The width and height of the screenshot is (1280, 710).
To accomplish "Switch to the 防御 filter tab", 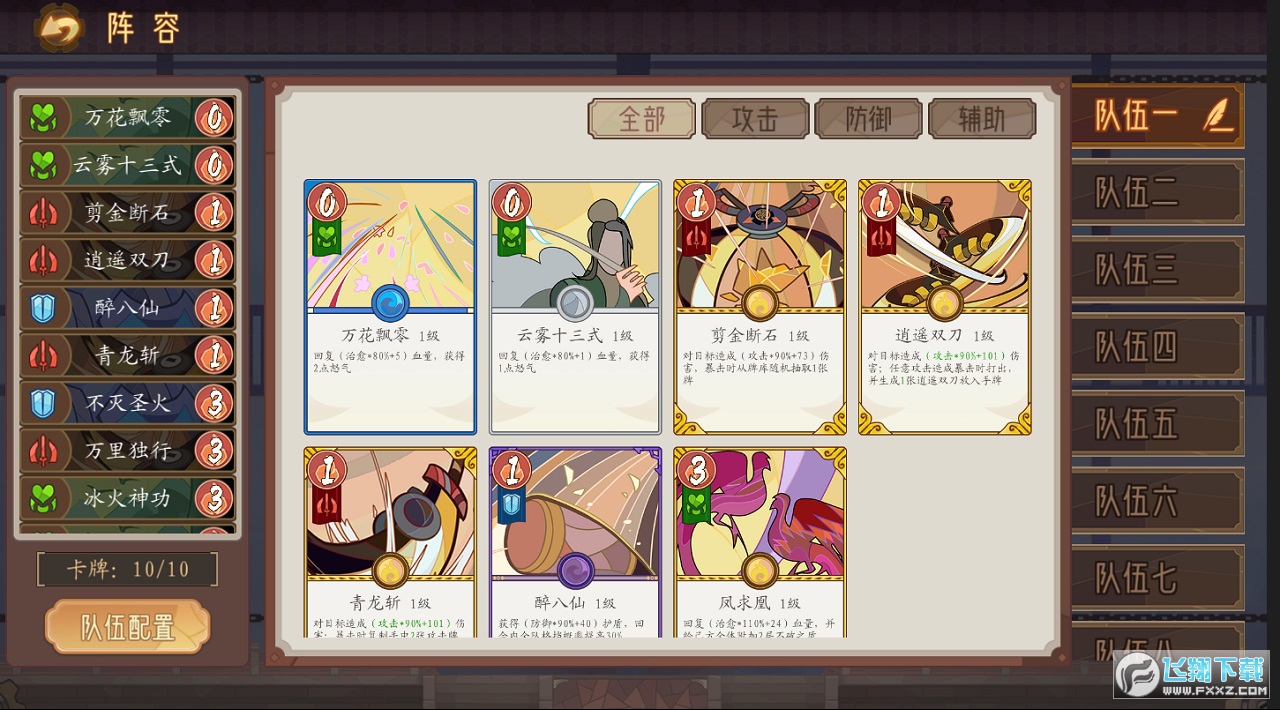I will (868, 119).
